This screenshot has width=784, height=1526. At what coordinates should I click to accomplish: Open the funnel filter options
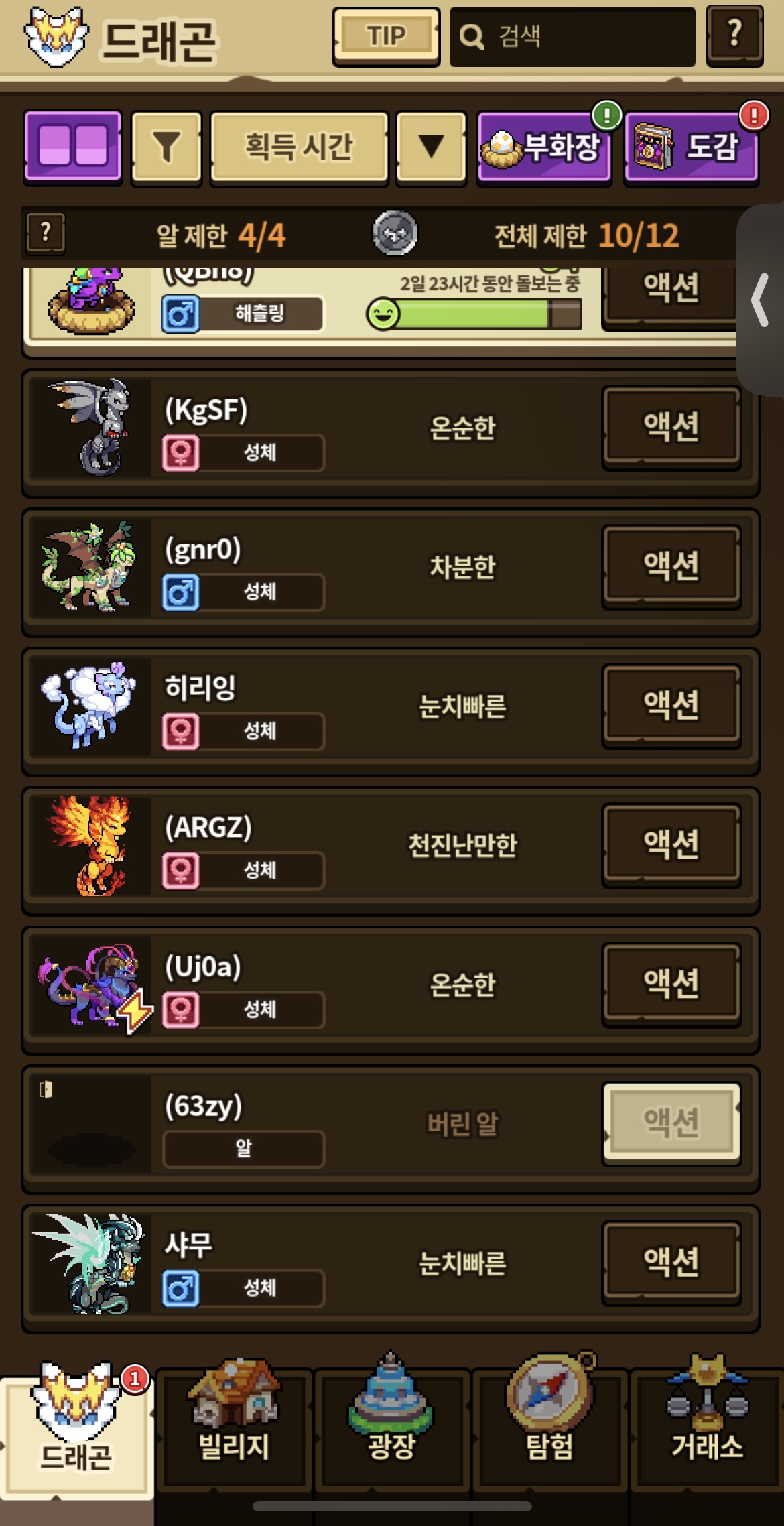coord(166,147)
